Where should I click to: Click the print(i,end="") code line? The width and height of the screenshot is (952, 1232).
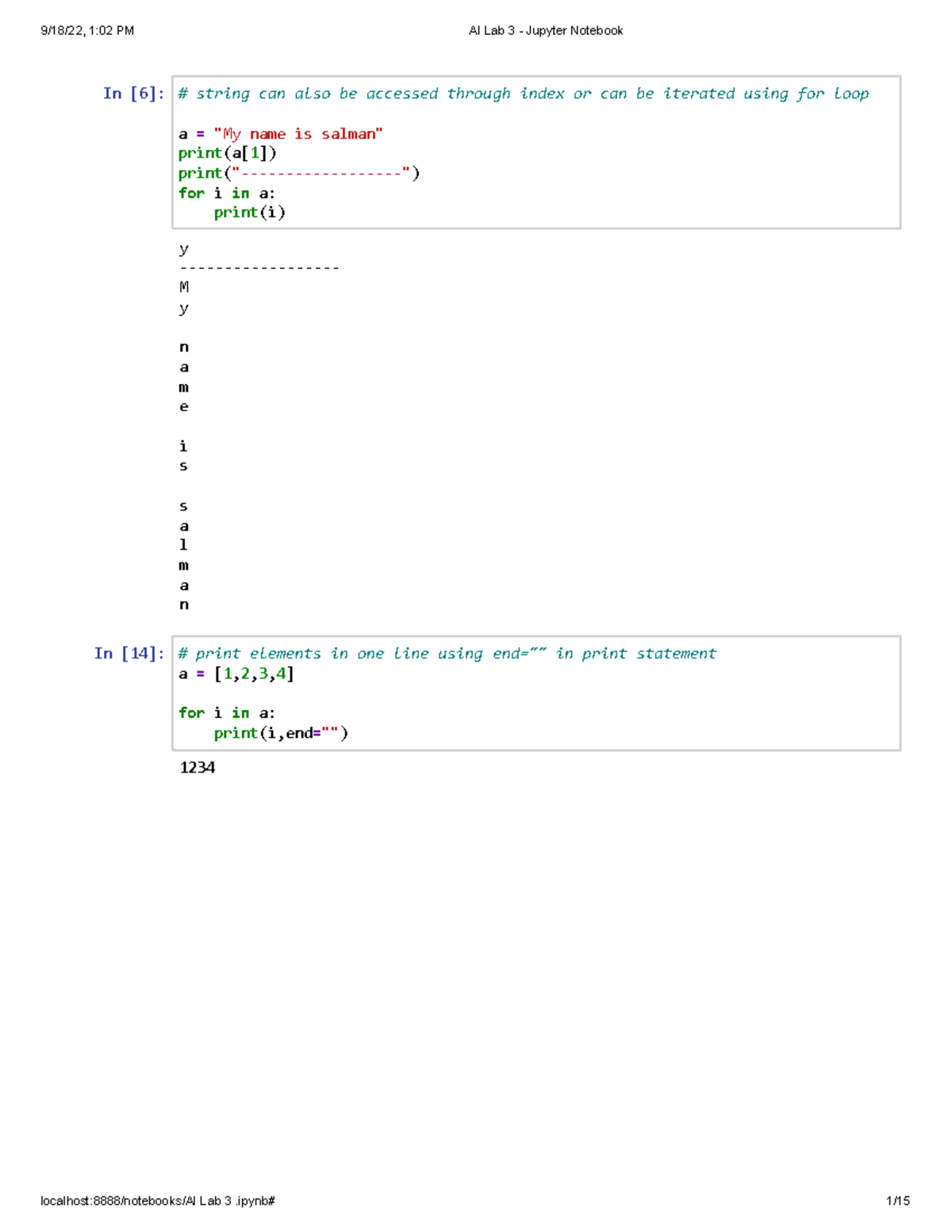(281, 733)
